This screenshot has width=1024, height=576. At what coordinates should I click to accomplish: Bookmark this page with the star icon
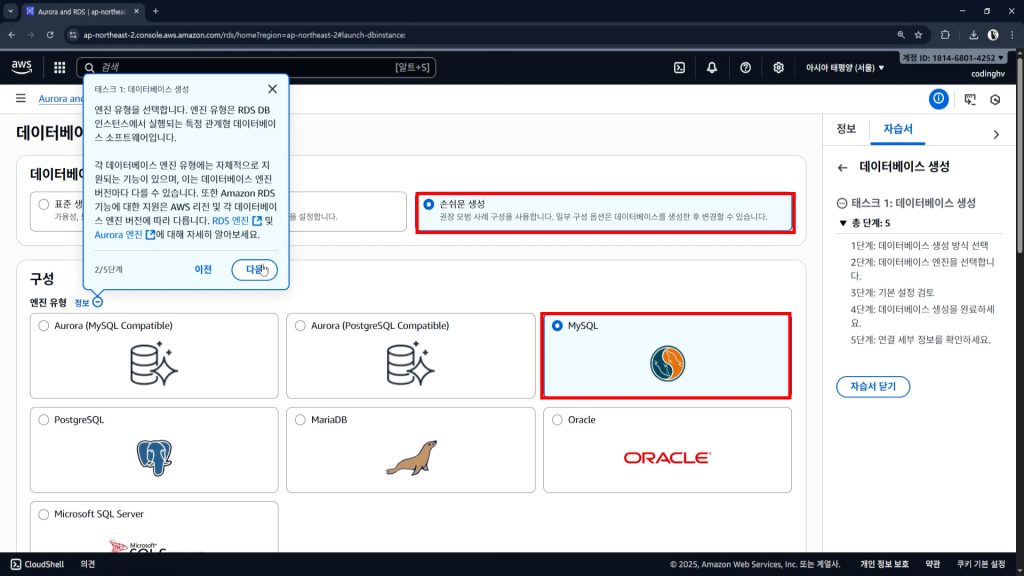pos(918,35)
